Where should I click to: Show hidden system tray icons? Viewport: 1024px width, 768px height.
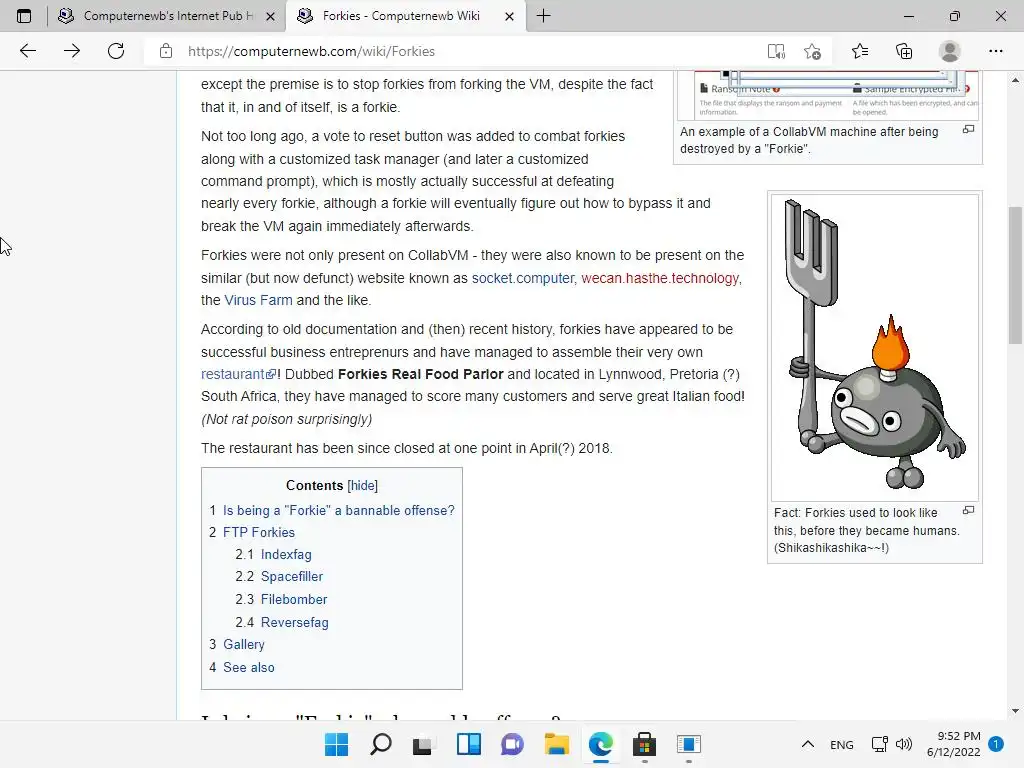click(808, 744)
